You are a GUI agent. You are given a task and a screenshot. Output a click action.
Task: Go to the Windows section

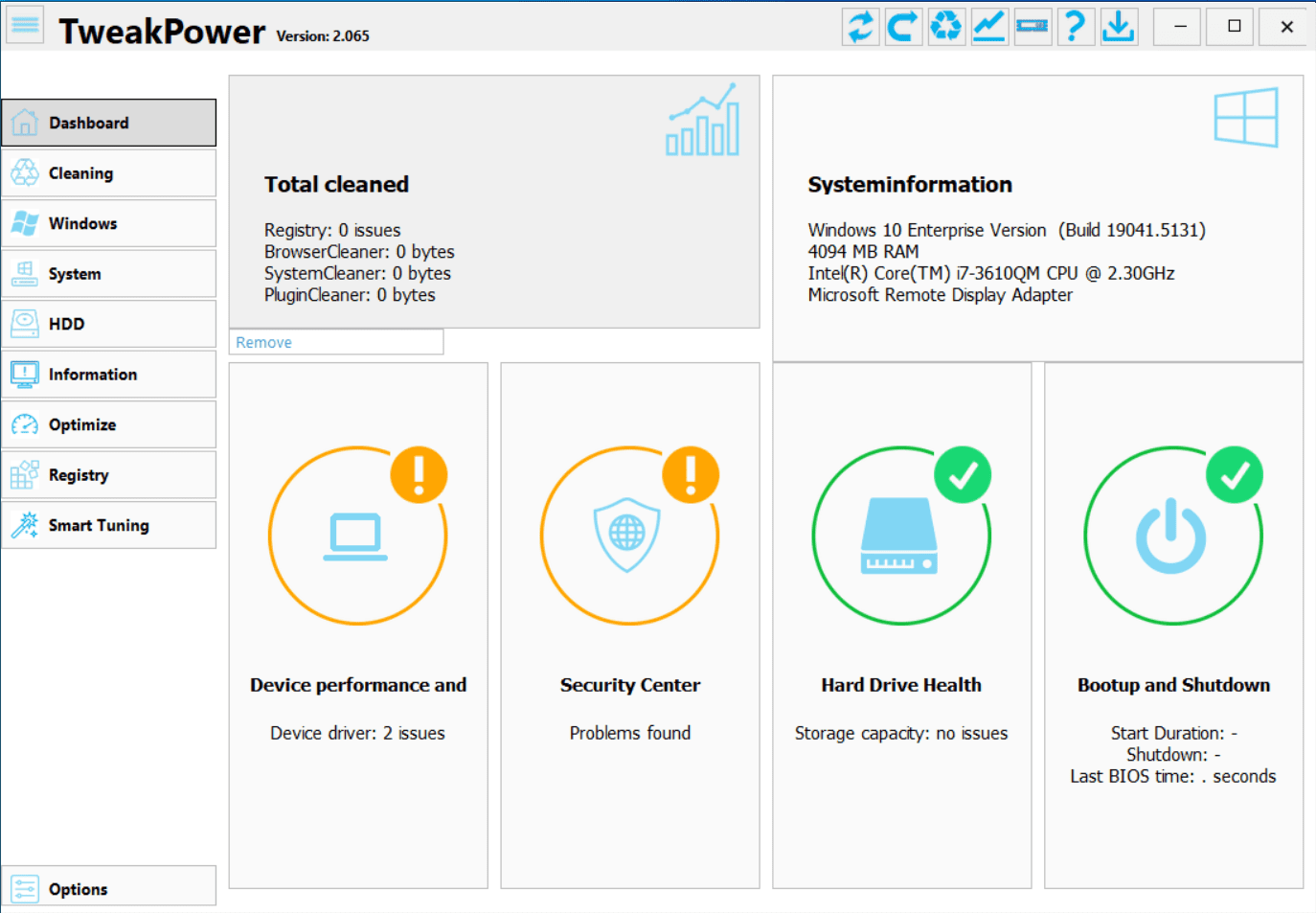109,223
